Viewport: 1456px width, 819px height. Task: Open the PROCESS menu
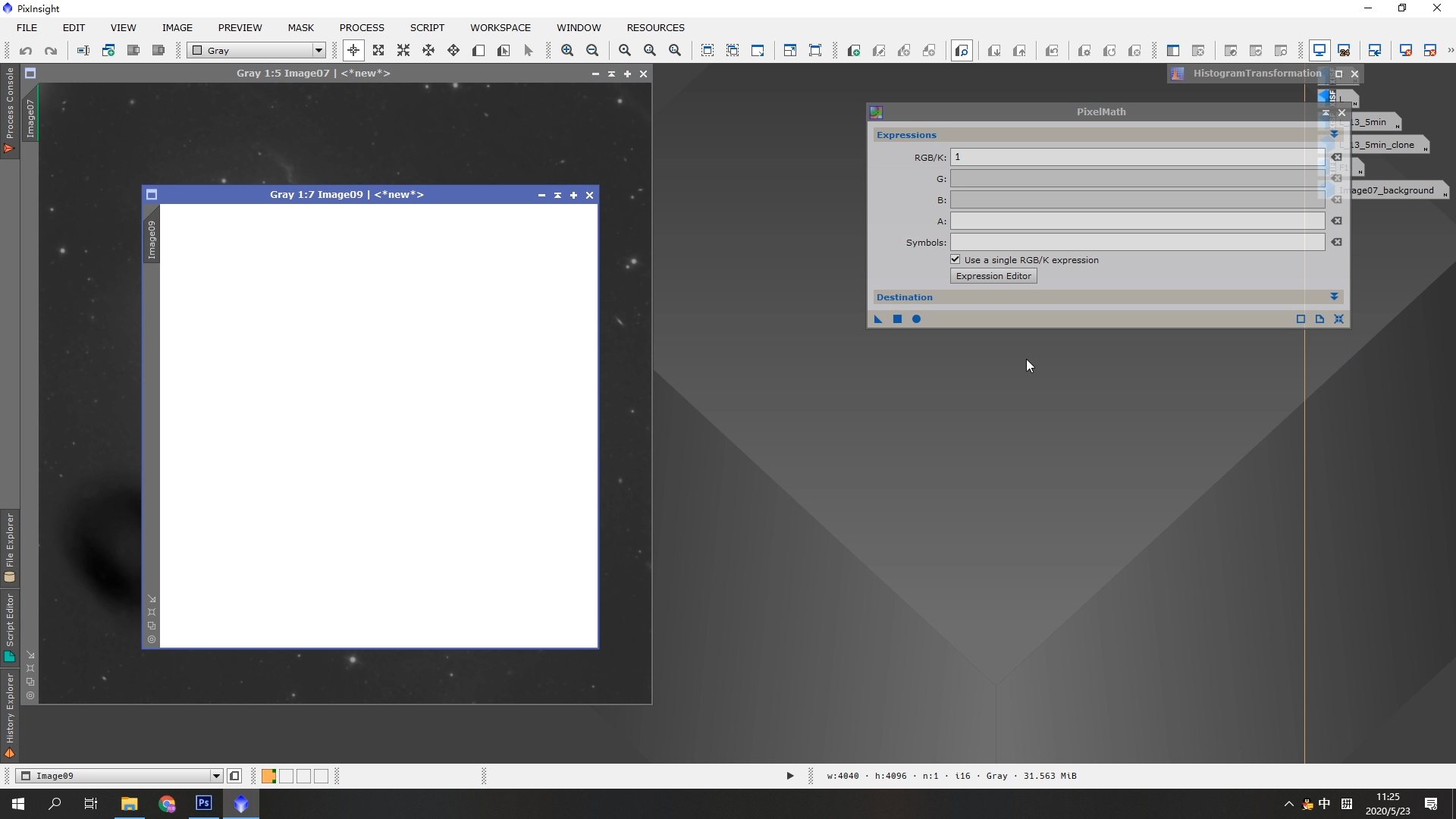click(362, 27)
